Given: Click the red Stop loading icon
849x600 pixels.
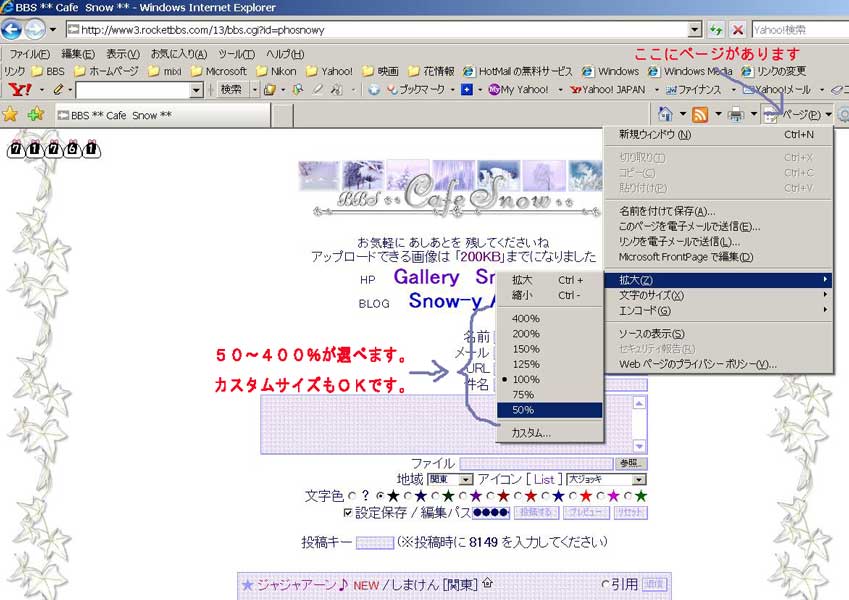Looking at the screenshot, I should (738, 30).
